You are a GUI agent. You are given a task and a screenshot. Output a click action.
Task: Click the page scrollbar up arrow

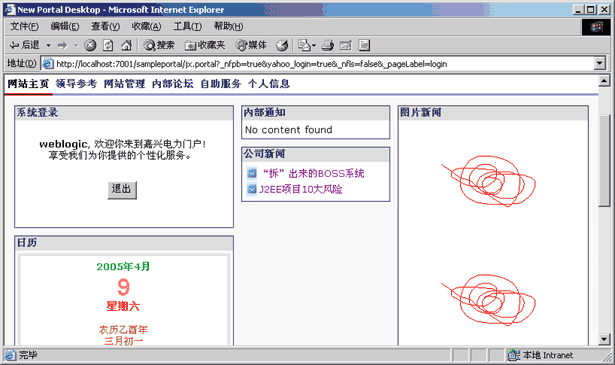point(604,81)
